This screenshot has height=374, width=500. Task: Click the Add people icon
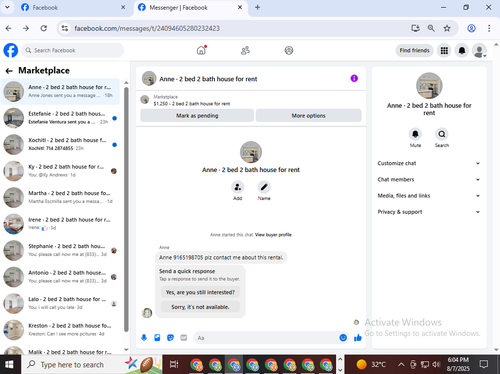238,187
